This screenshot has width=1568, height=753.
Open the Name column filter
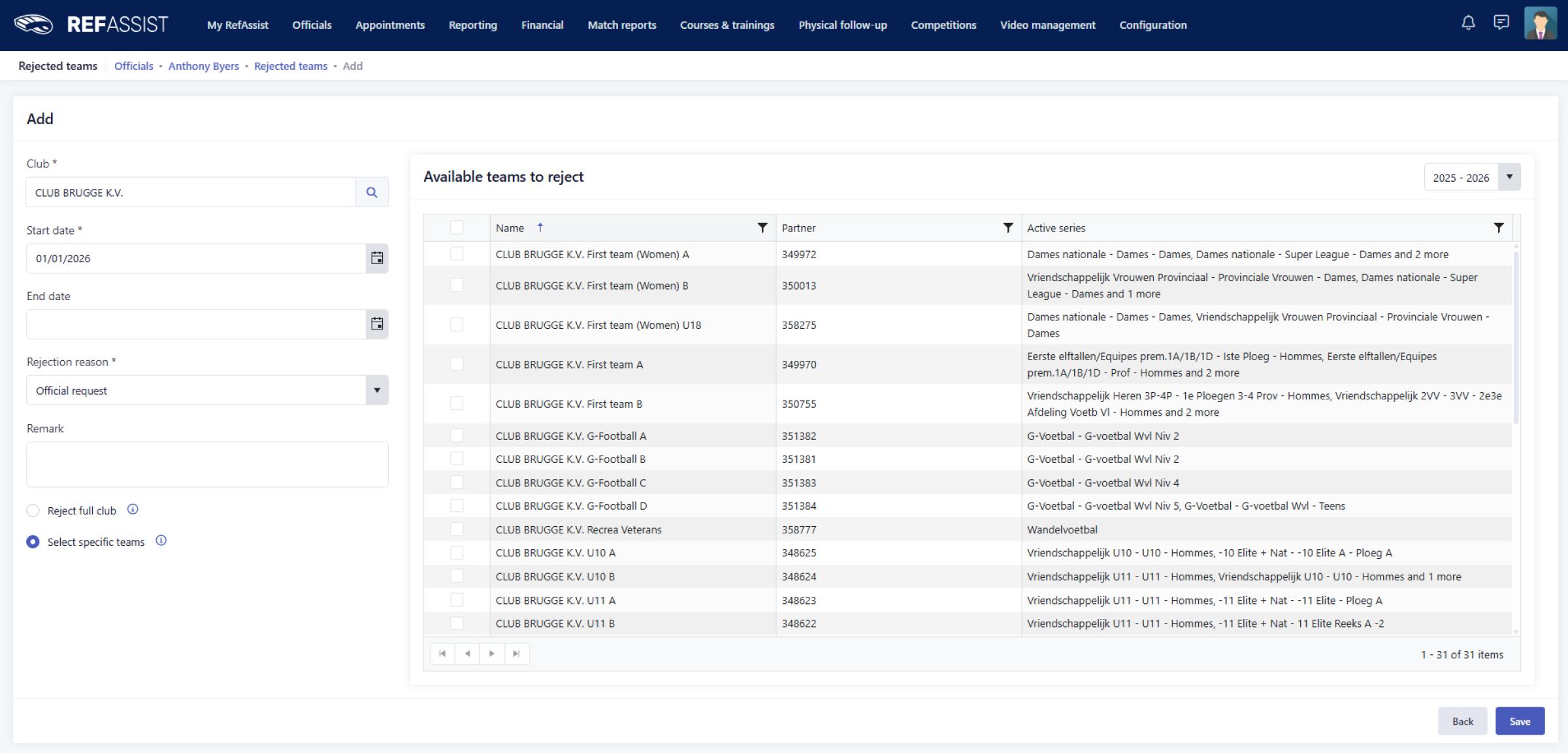coord(762,227)
